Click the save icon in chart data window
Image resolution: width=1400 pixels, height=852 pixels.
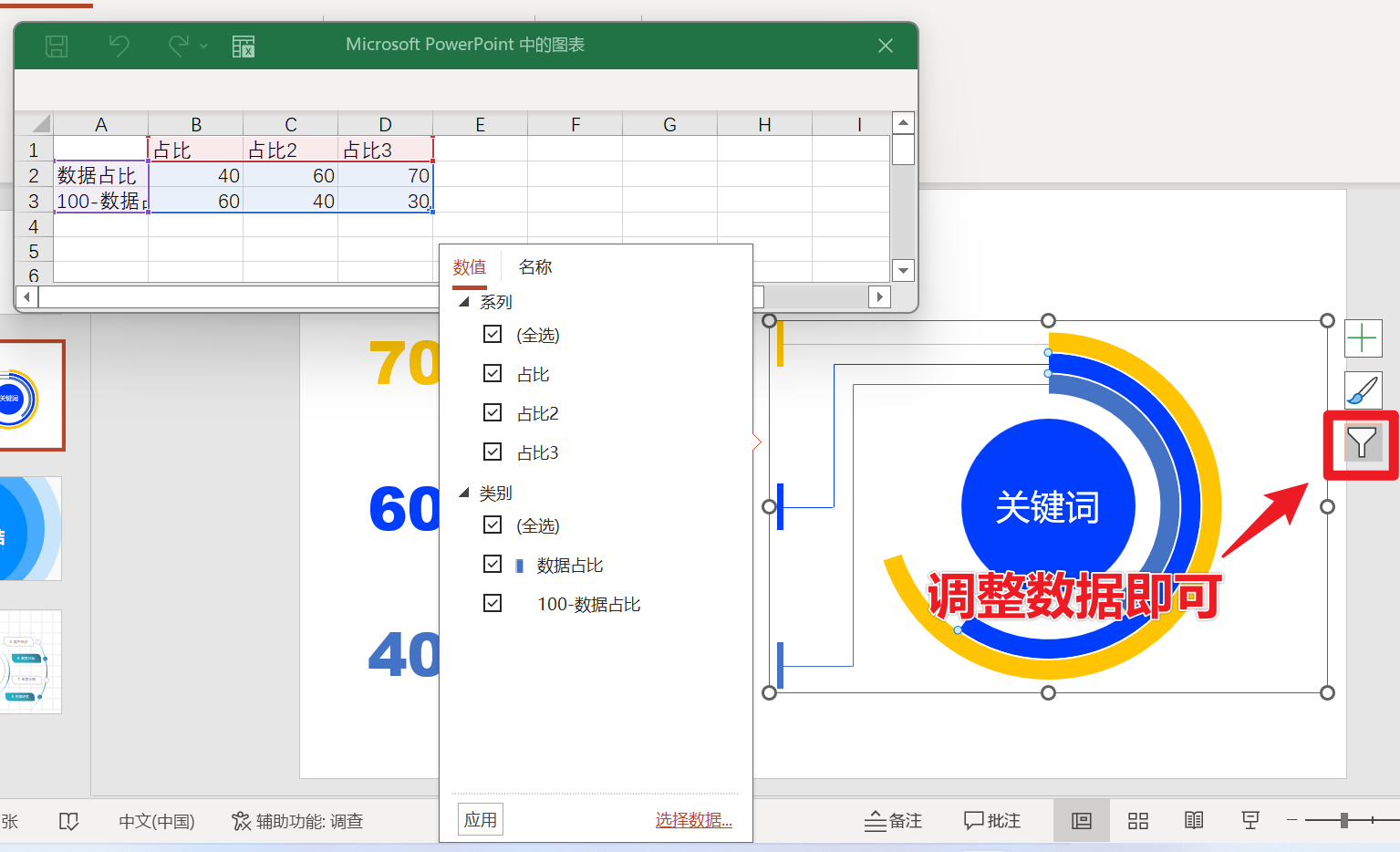(x=57, y=46)
